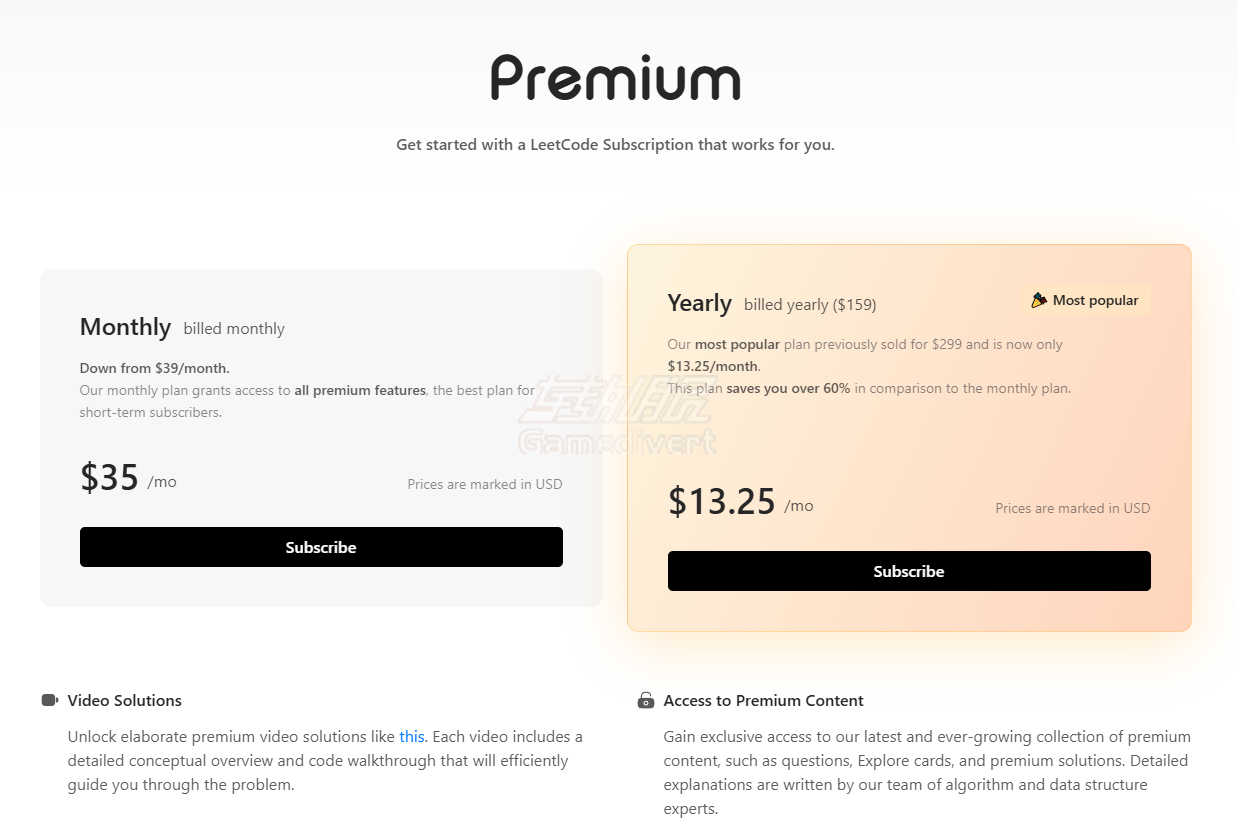Click the "Most popular" badge label
Screen dimensions: 1237x829
tap(1095, 300)
